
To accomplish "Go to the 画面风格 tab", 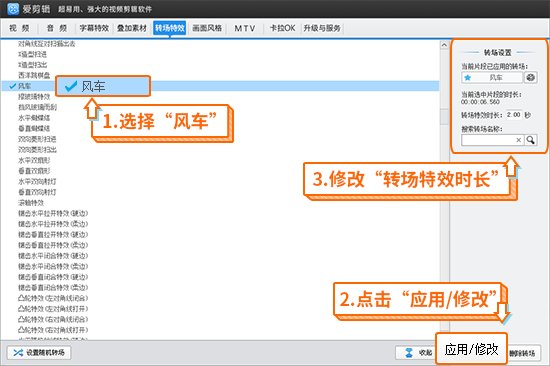I will 207,28.
